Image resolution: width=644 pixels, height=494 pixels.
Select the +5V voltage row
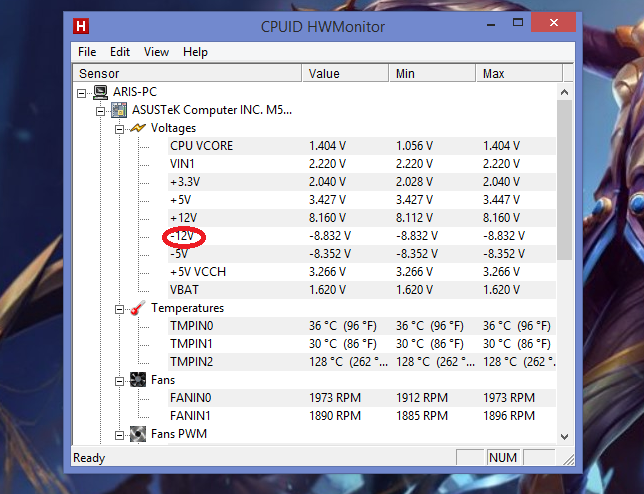361,200
